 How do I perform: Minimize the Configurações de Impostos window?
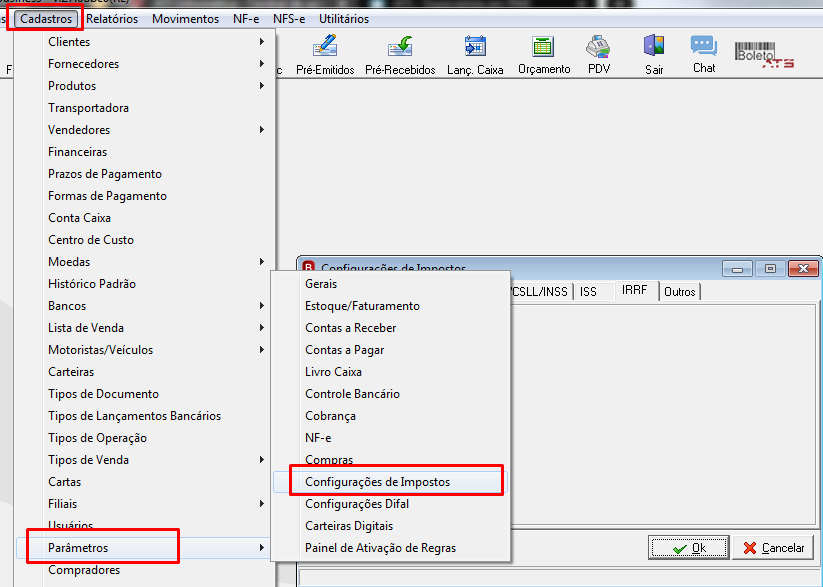pos(737,269)
